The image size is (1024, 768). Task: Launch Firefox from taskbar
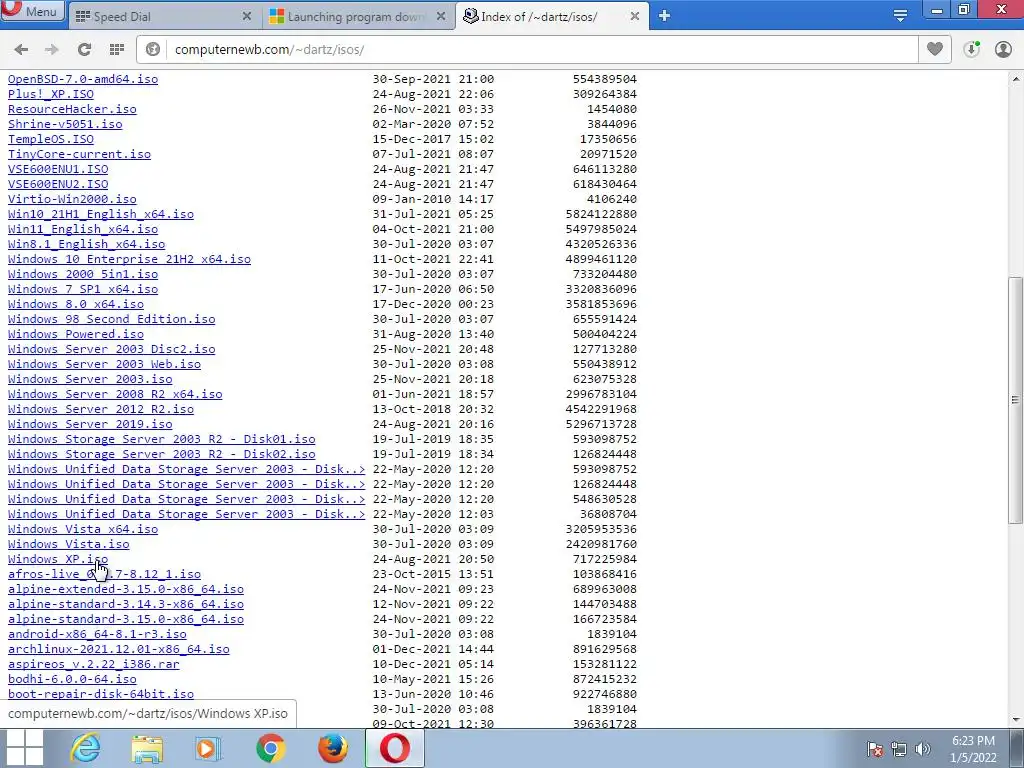tap(332, 748)
